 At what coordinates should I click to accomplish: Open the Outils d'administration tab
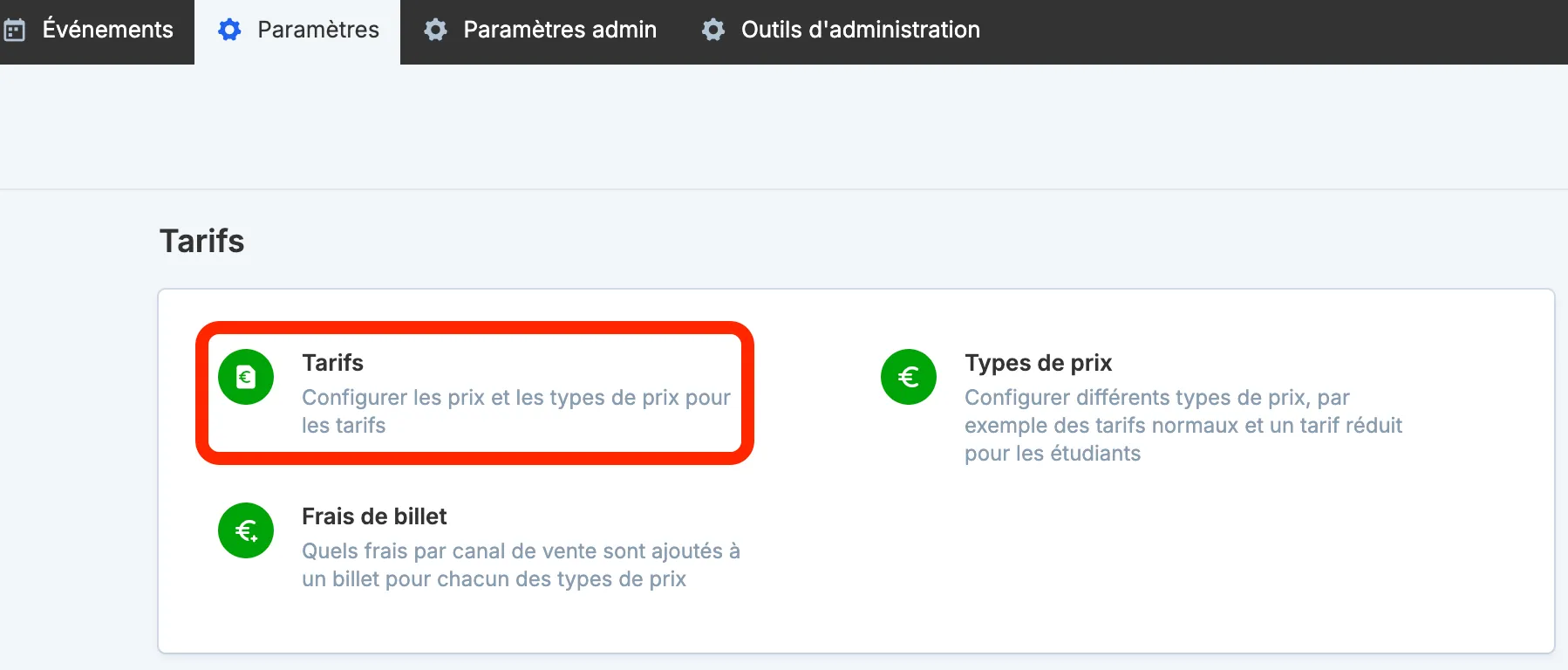pos(841,30)
